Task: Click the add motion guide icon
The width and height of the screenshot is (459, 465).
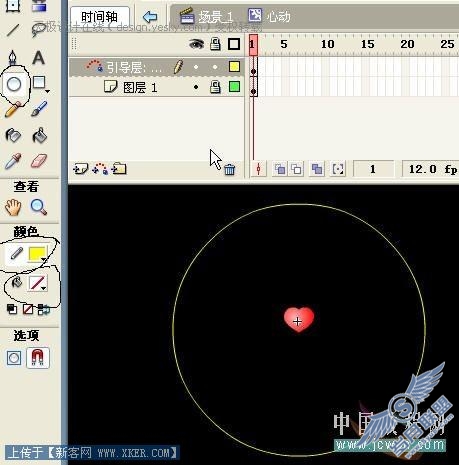Action: (100, 169)
